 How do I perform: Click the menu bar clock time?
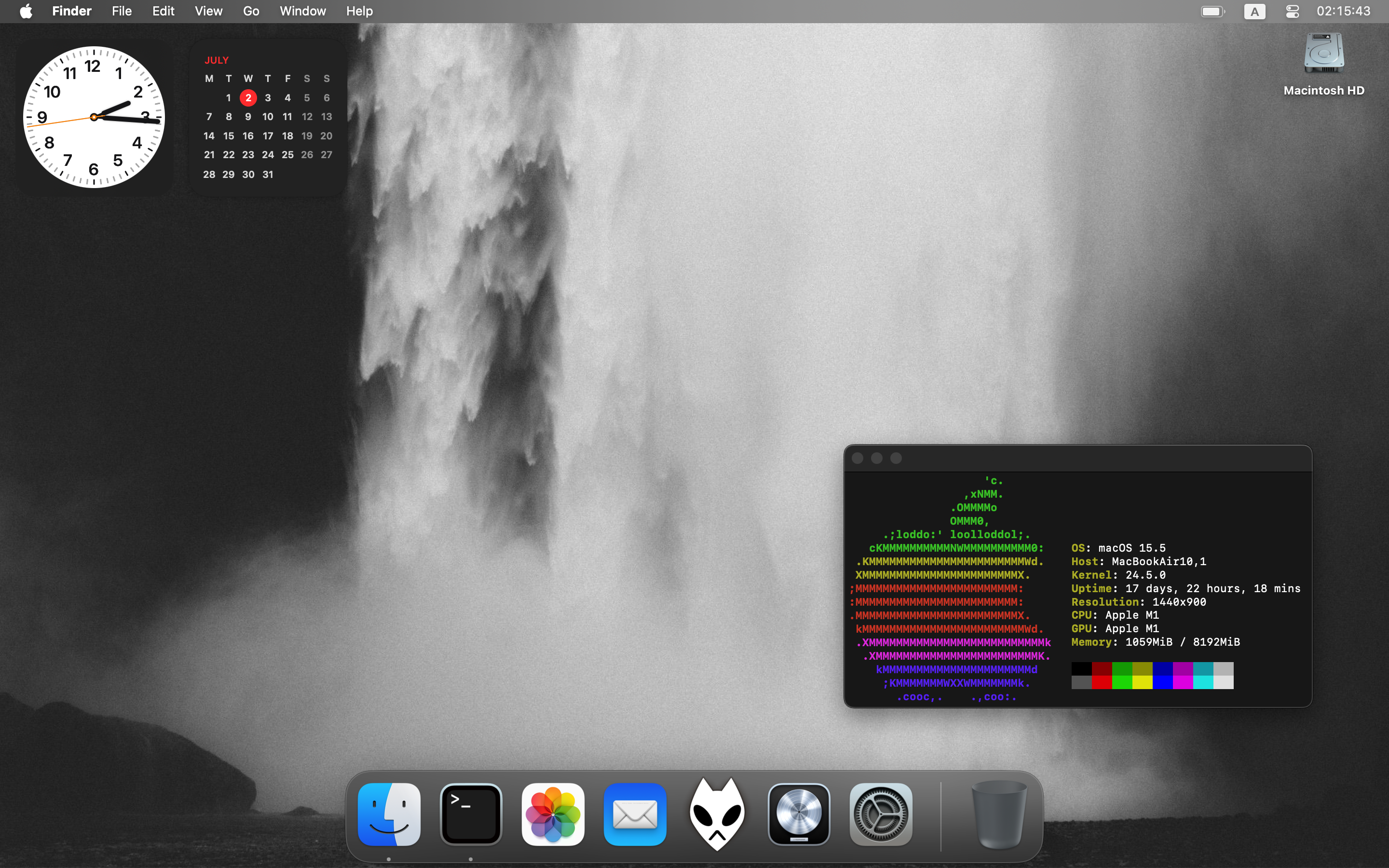[x=1343, y=12]
